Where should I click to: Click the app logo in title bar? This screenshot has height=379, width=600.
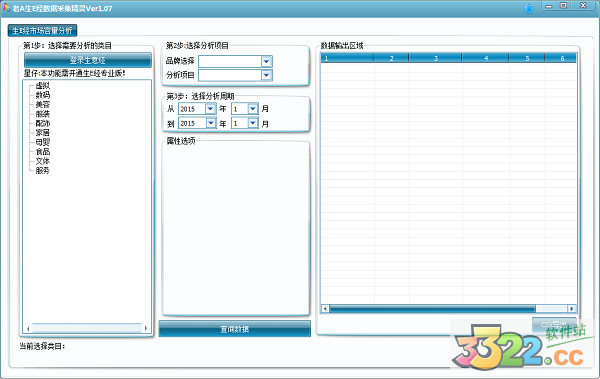(6, 7)
